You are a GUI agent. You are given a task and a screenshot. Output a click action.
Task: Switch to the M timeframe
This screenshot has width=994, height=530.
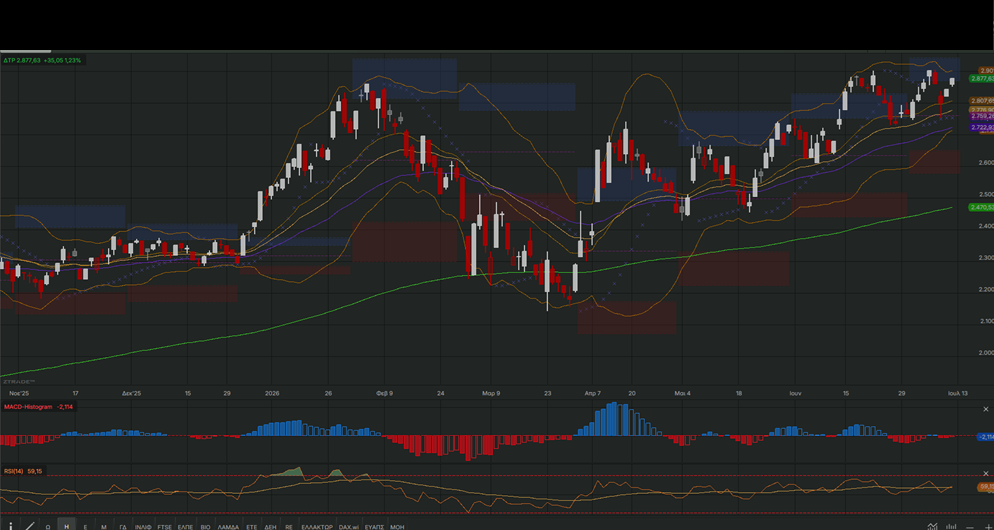click(104, 526)
